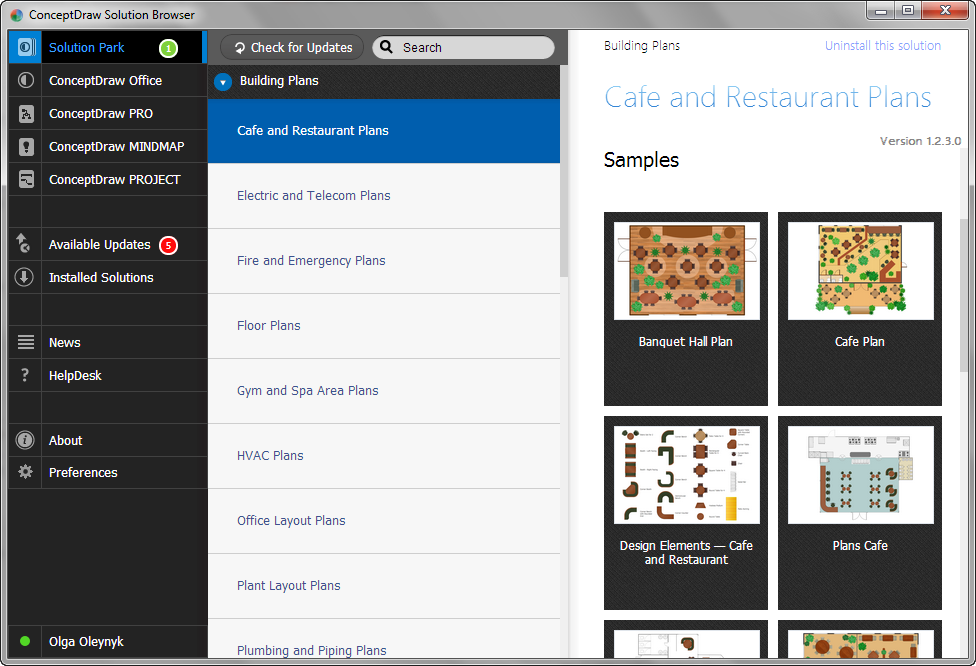Click the search magnifier icon
Screen dimensions: 976x666
pos(387,47)
